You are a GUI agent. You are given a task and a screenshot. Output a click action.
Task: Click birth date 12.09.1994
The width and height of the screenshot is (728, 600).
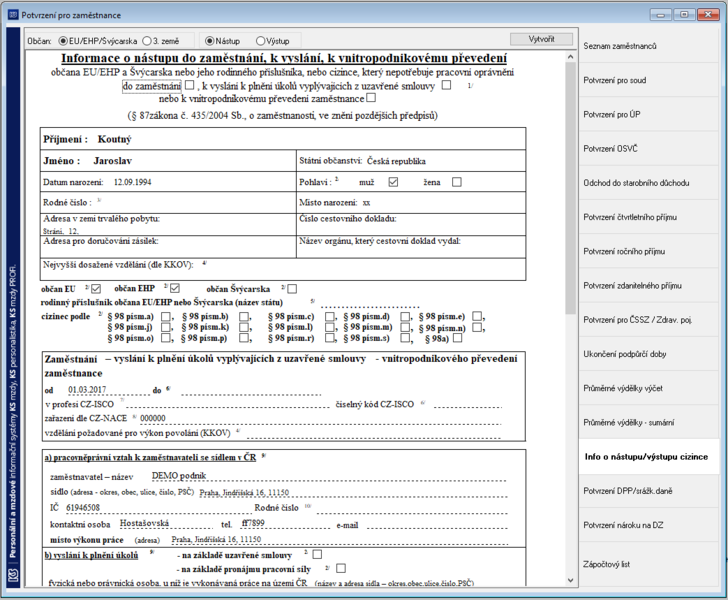tap(132, 182)
